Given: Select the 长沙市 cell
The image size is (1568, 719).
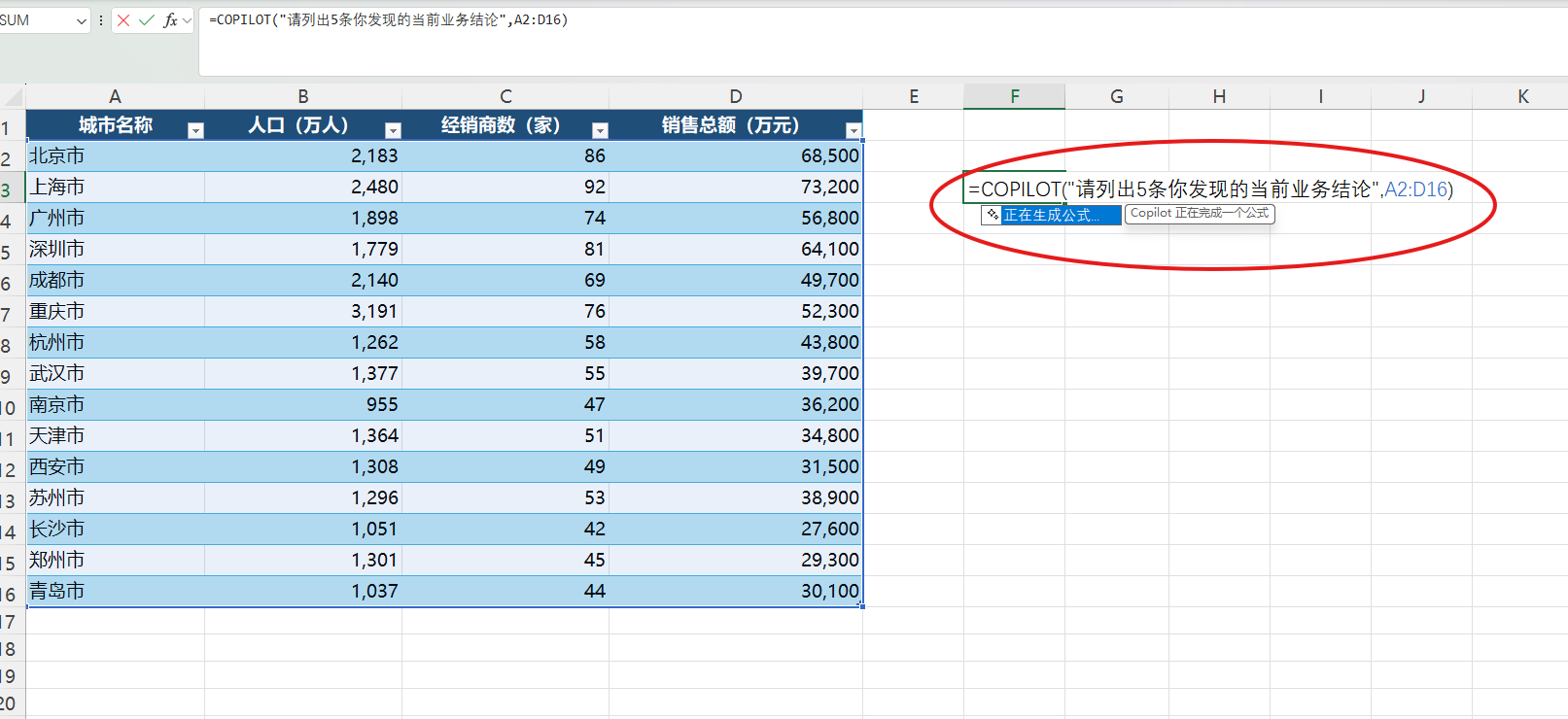Looking at the screenshot, I should [115, 529].
